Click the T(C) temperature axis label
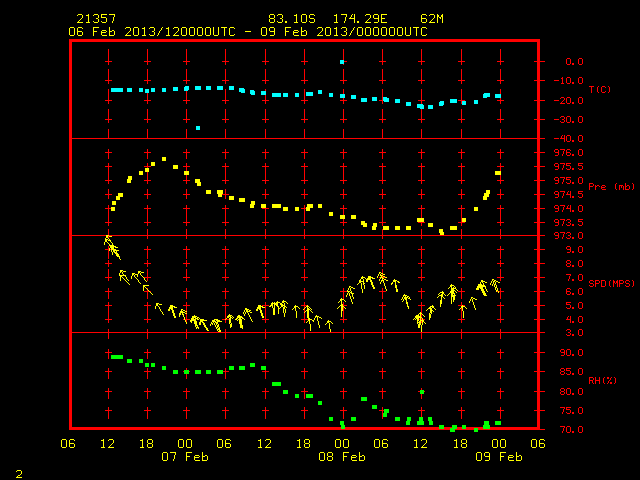 coord(600,89)
